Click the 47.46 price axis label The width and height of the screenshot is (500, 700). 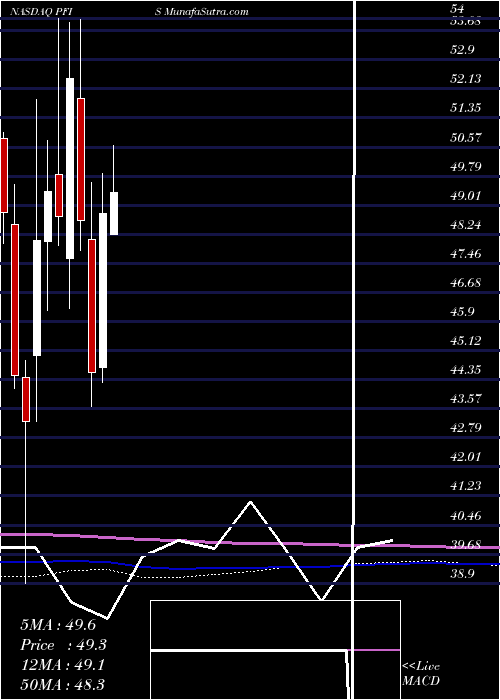point(466,254)
